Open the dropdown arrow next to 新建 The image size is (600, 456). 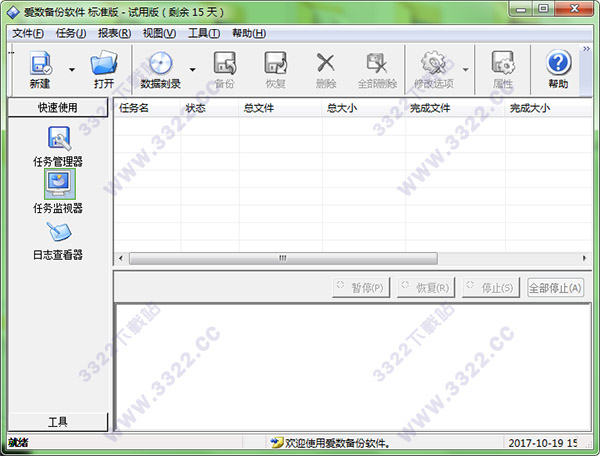tap(72, 70)
